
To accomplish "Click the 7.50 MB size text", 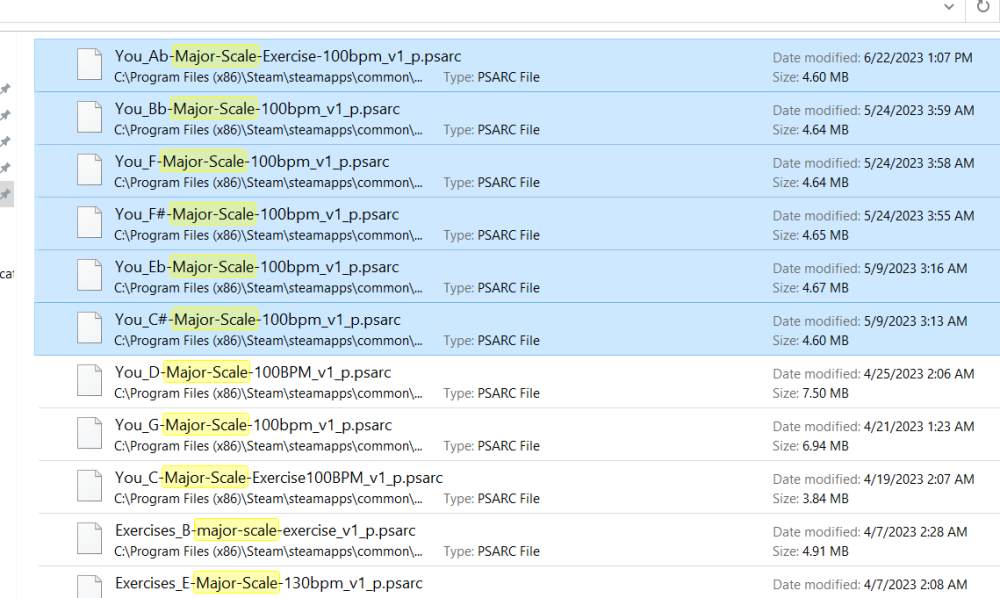I will (827, 393).
